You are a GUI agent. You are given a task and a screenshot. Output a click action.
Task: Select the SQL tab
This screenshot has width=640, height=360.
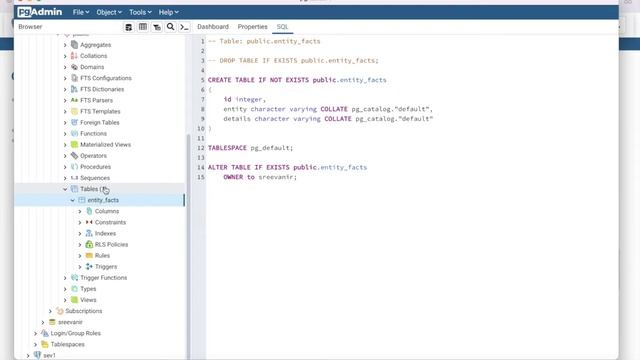pyautogui.click(x=282, y=27)
